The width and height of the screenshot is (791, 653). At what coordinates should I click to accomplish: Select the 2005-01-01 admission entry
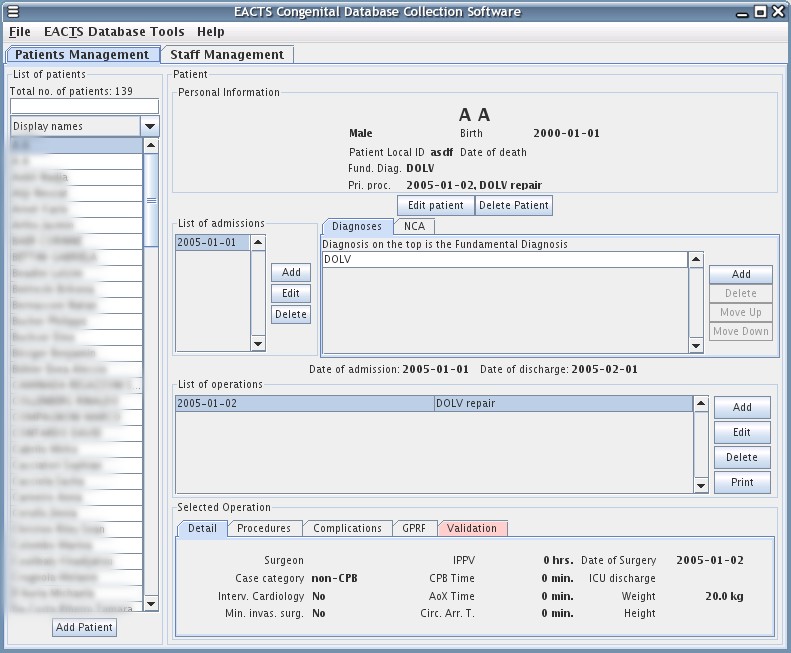pos(212,243)
